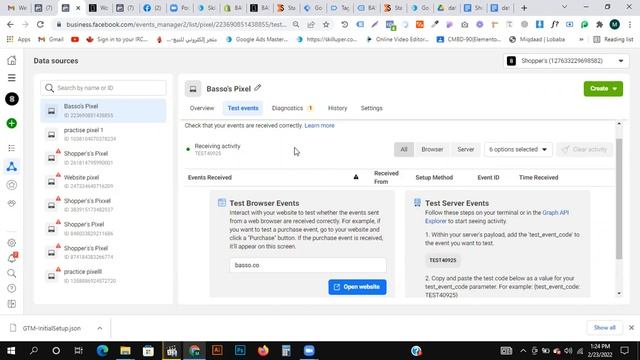Image resolution: width=640 pixels, height=360 pixels.
Task: Expand the GTM-InitialSetup.json download options
Action: pyautogui.click(x=100, y=328)
